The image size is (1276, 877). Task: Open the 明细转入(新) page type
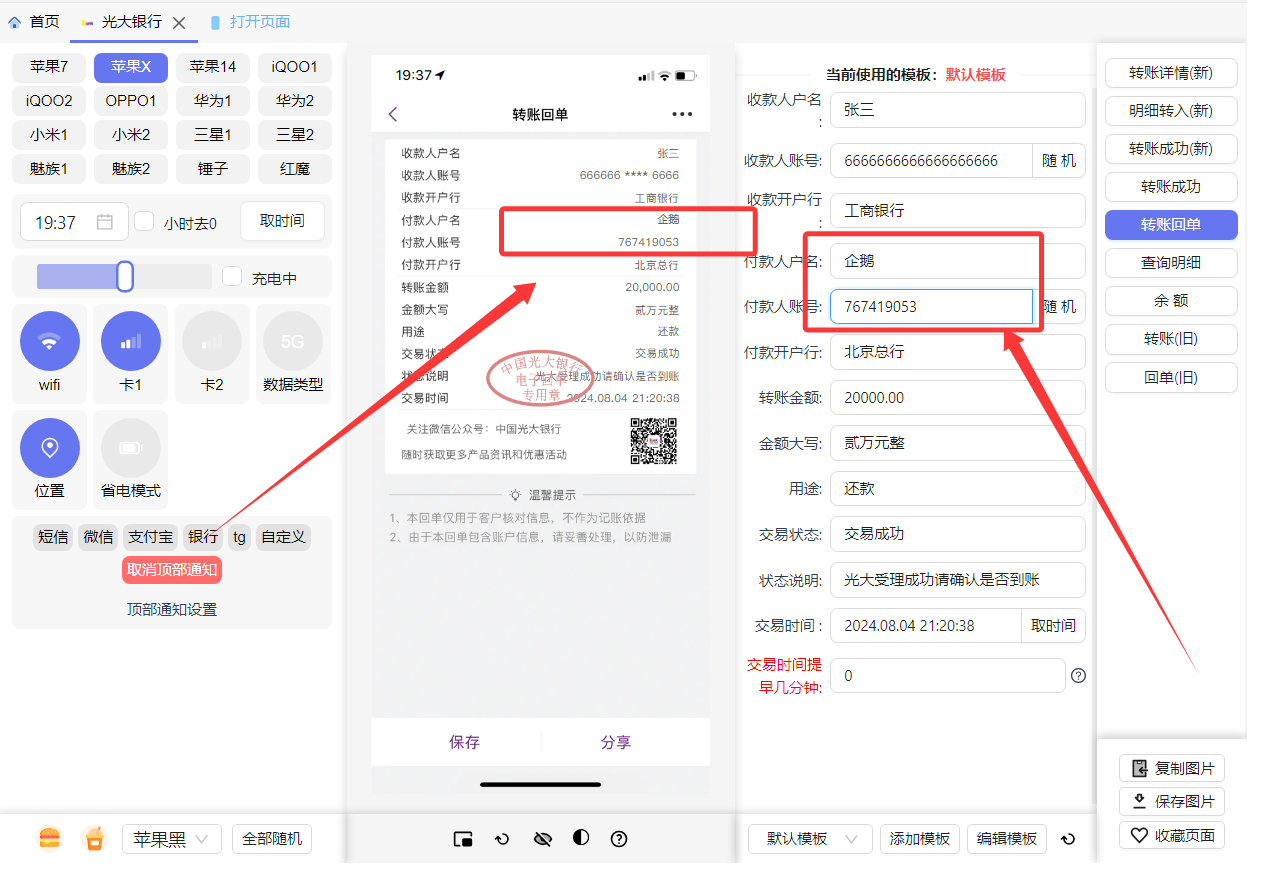pyautogui.click(x=1171, y=110)
